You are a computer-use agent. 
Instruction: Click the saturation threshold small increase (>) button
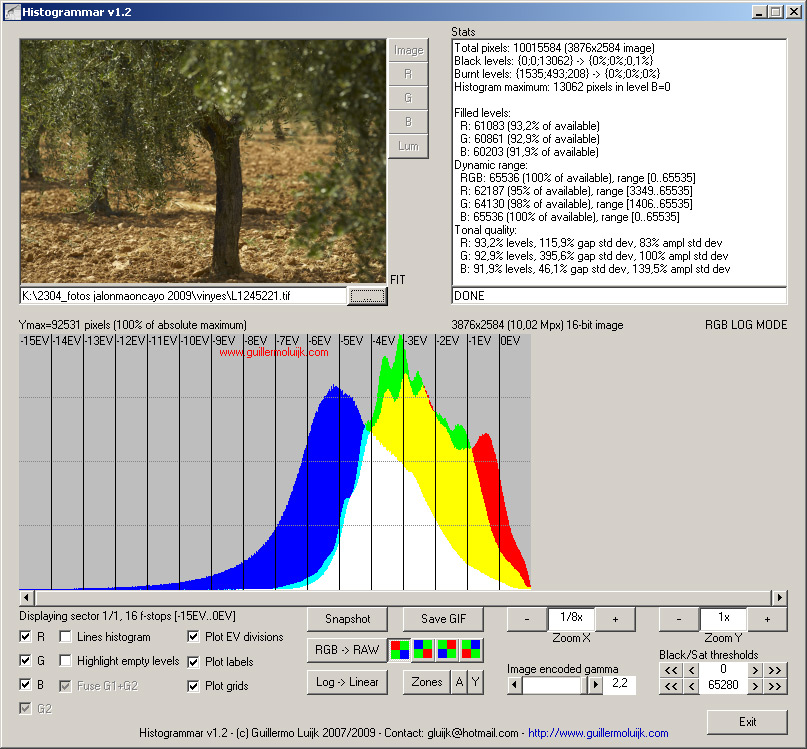755,686
